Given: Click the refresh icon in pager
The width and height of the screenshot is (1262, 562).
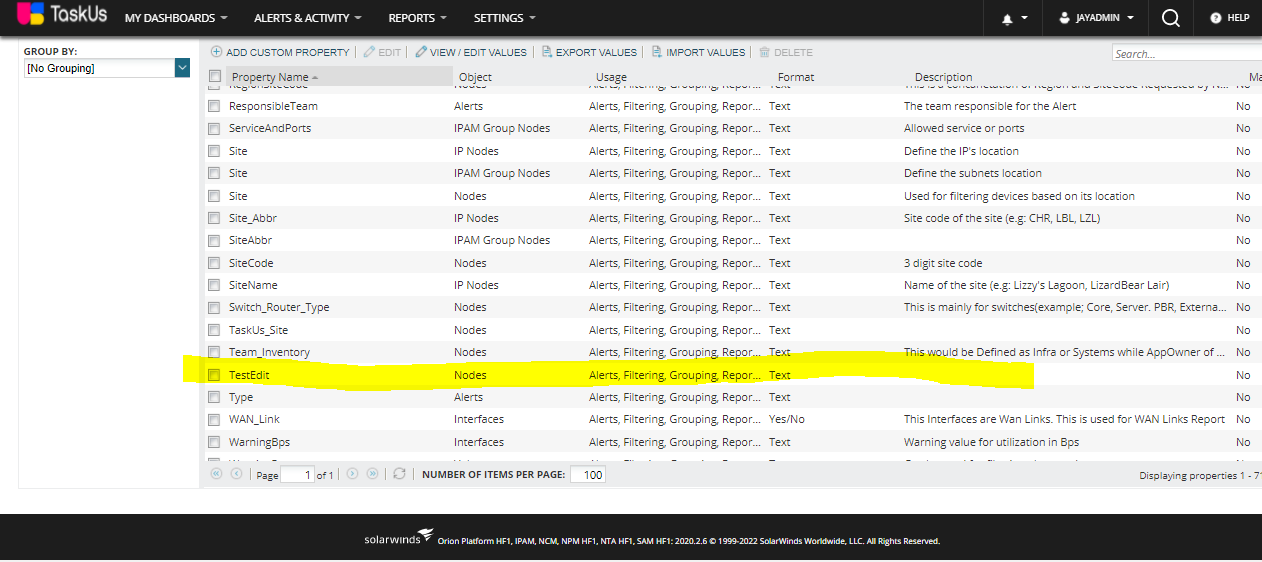Looking at the screenshot, I should (400, 474).
